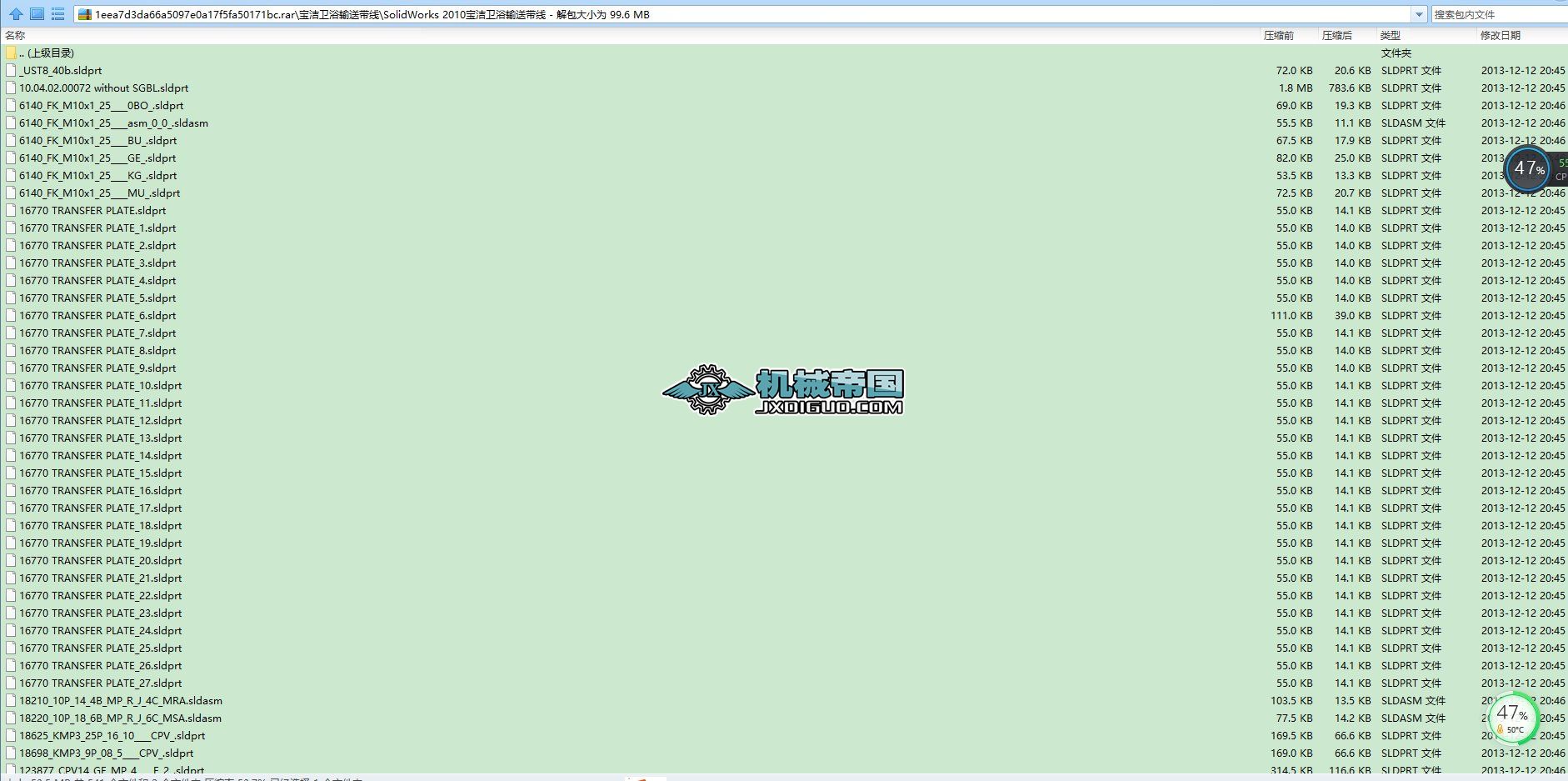The width and height of the screenshot is (1568, 781).
Task: Select file name 16770 TRANSFER PLATE_15.sldprt
Action: point(100,473)
